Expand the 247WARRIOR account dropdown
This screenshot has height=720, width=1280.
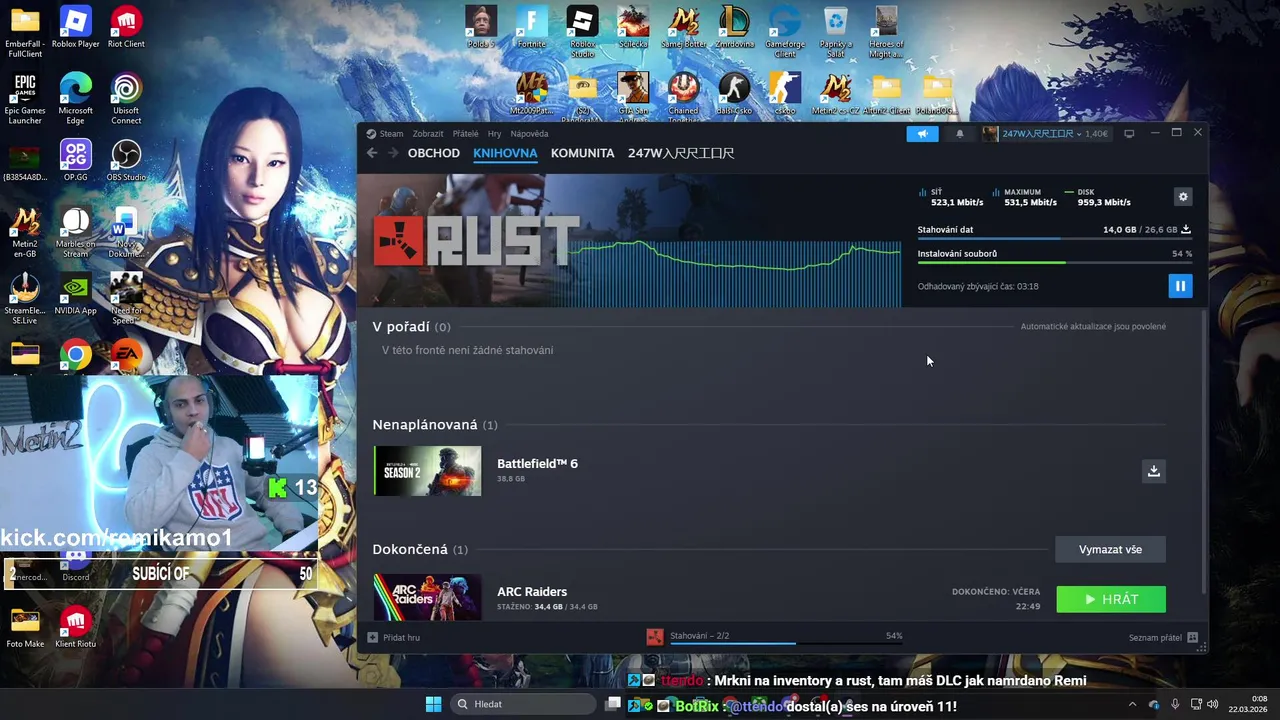(x=1045, y=134)
